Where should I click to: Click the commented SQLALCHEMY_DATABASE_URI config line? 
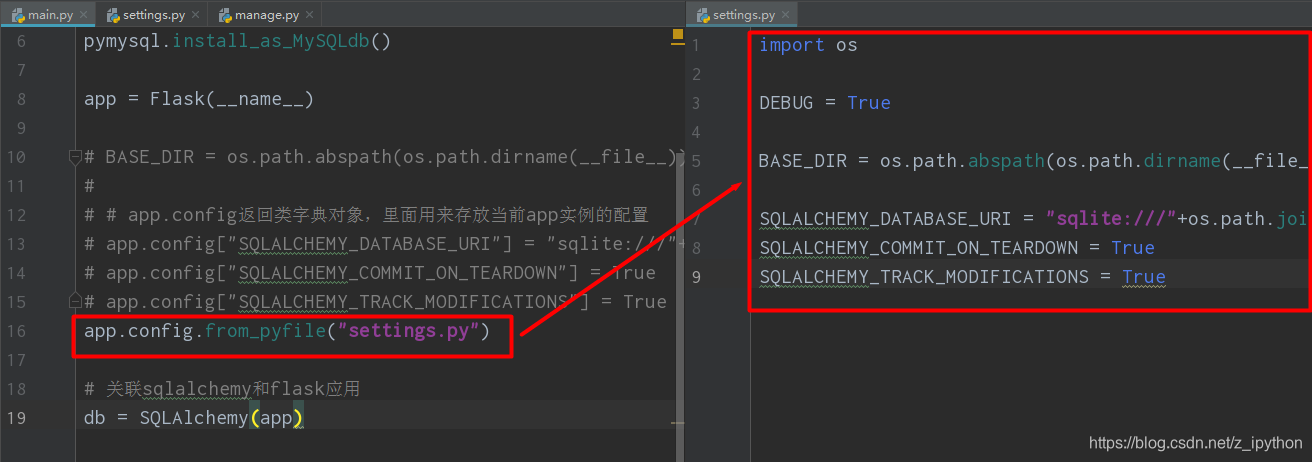[385, 244]
